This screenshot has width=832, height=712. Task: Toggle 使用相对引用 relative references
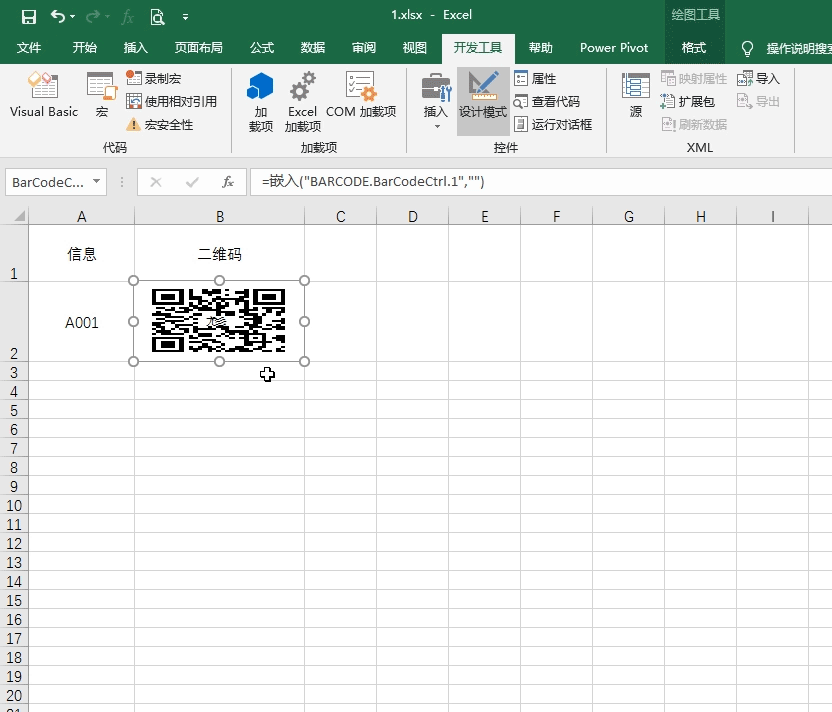[x=171, y=101]
